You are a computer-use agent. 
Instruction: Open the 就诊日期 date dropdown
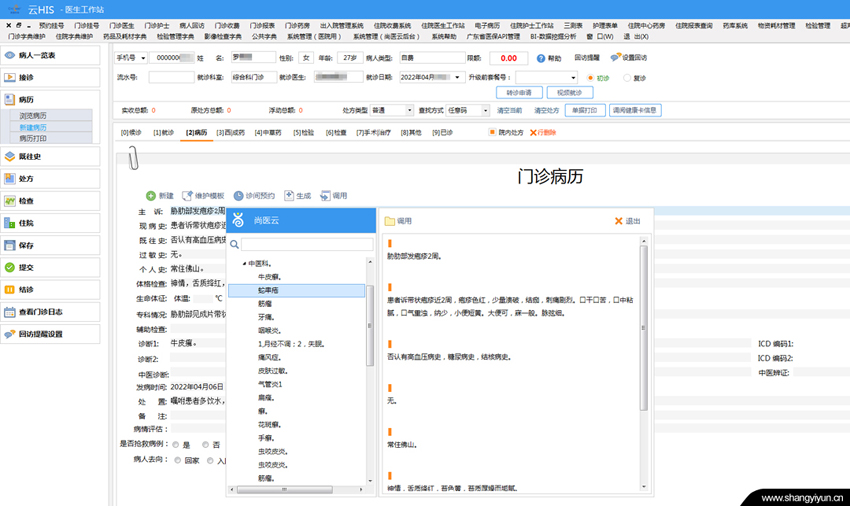point(457,78)
